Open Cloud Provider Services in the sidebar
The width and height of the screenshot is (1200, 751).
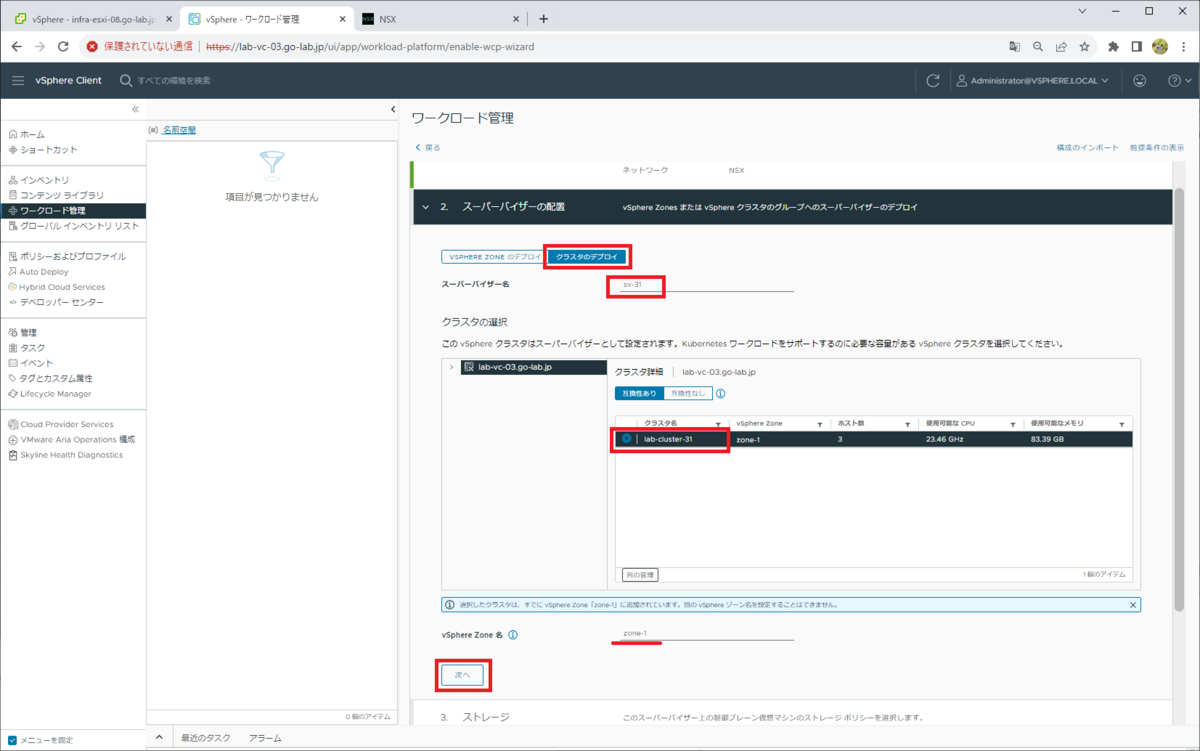(67, 424)
